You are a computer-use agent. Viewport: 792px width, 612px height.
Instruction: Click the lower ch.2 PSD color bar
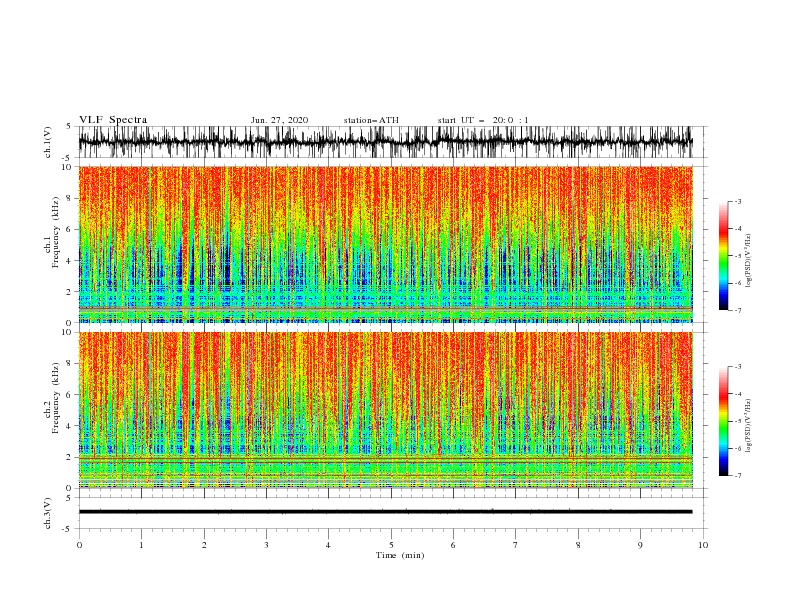pos(724,421)
